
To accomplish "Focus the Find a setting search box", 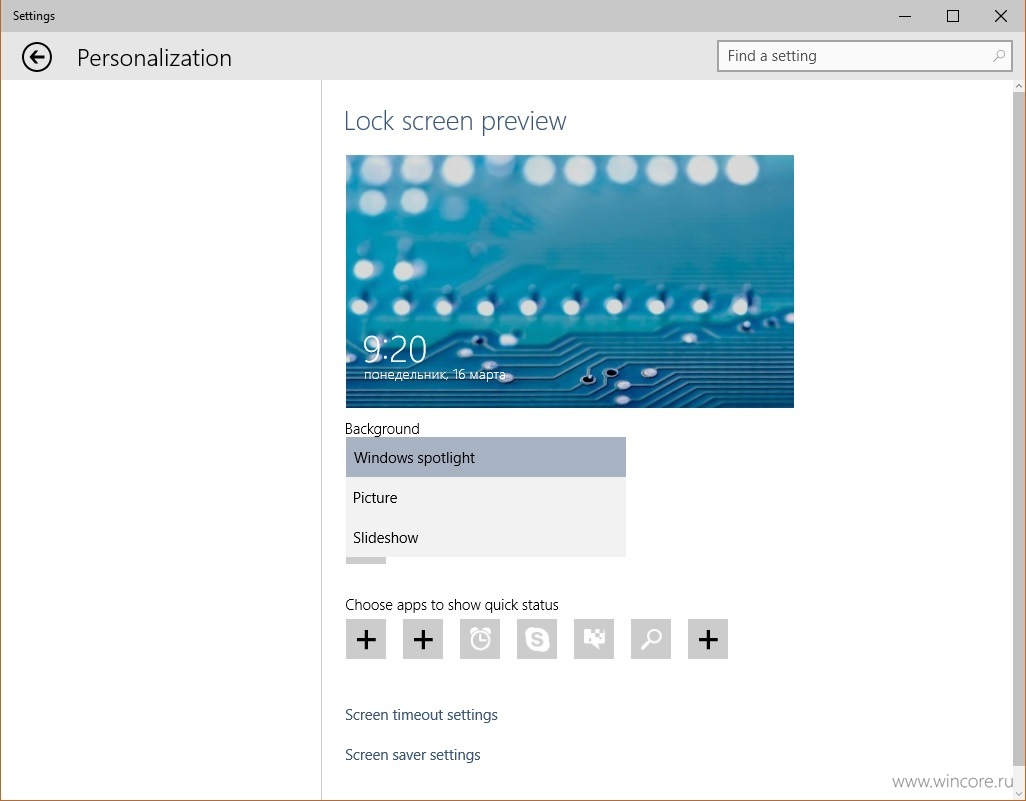I will tap(864, 56).
